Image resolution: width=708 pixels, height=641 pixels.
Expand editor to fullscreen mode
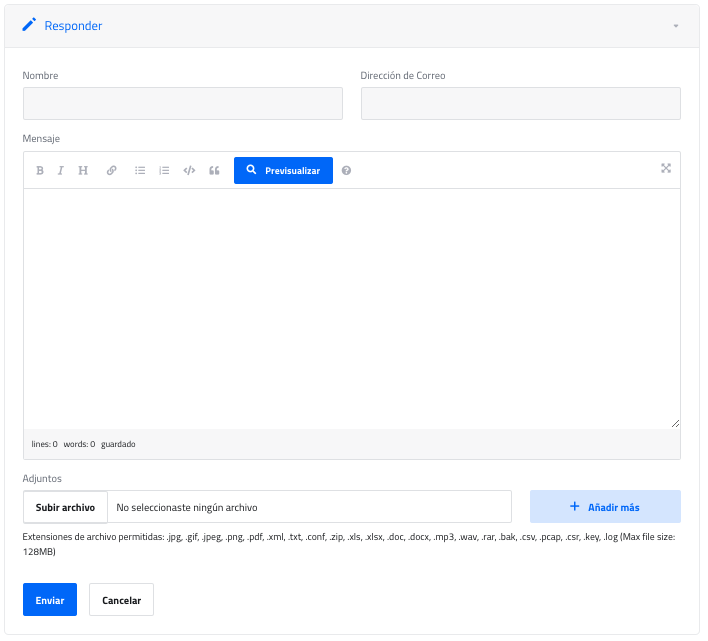coord(666,168)
